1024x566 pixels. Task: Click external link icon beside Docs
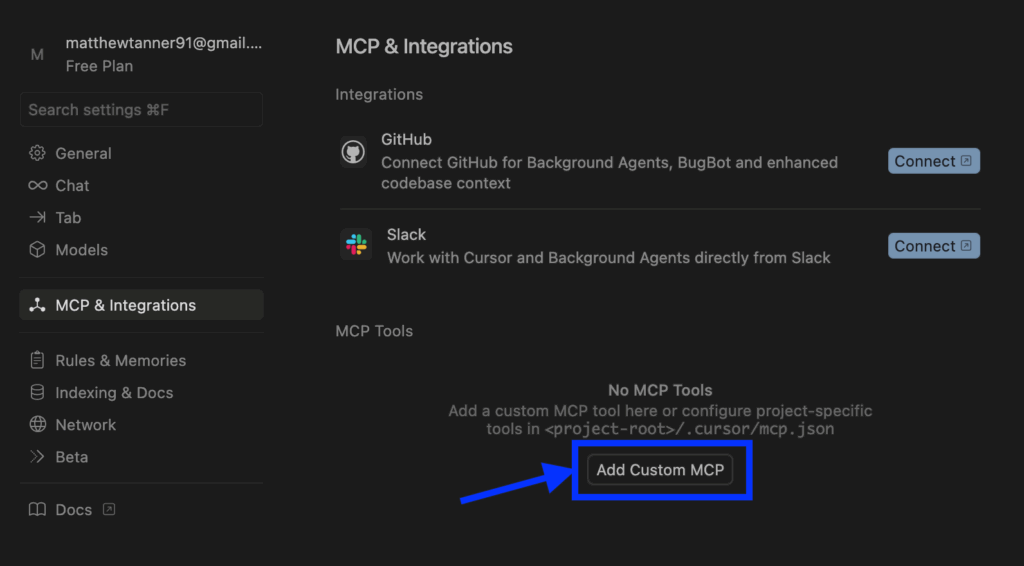[109, 509]
